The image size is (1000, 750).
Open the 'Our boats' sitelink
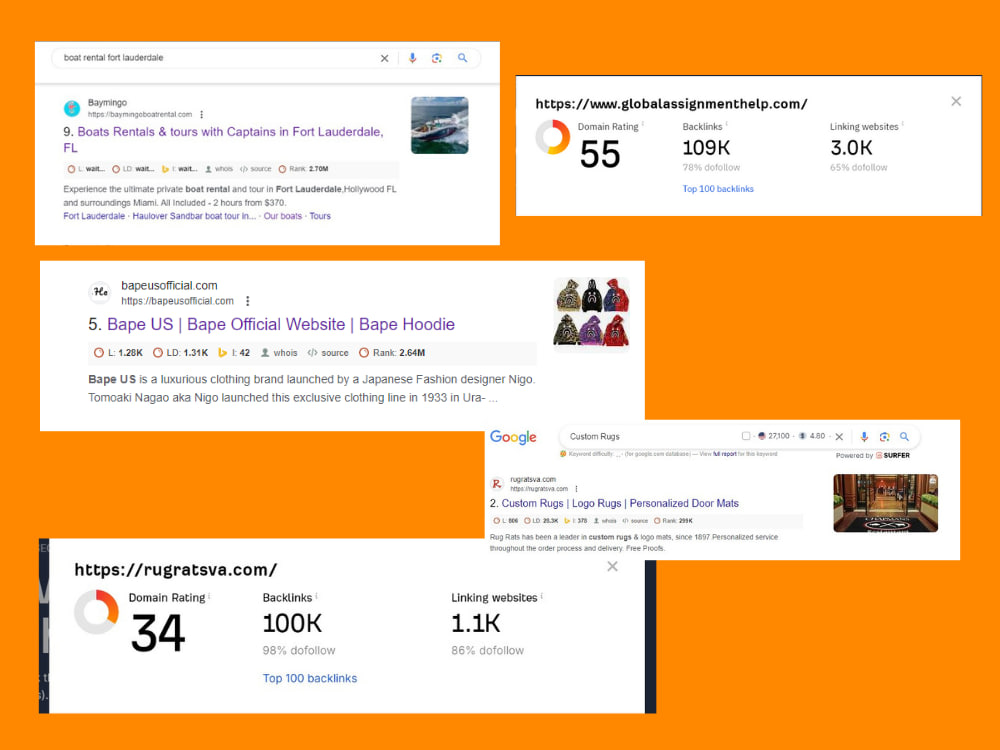[283, 216]
